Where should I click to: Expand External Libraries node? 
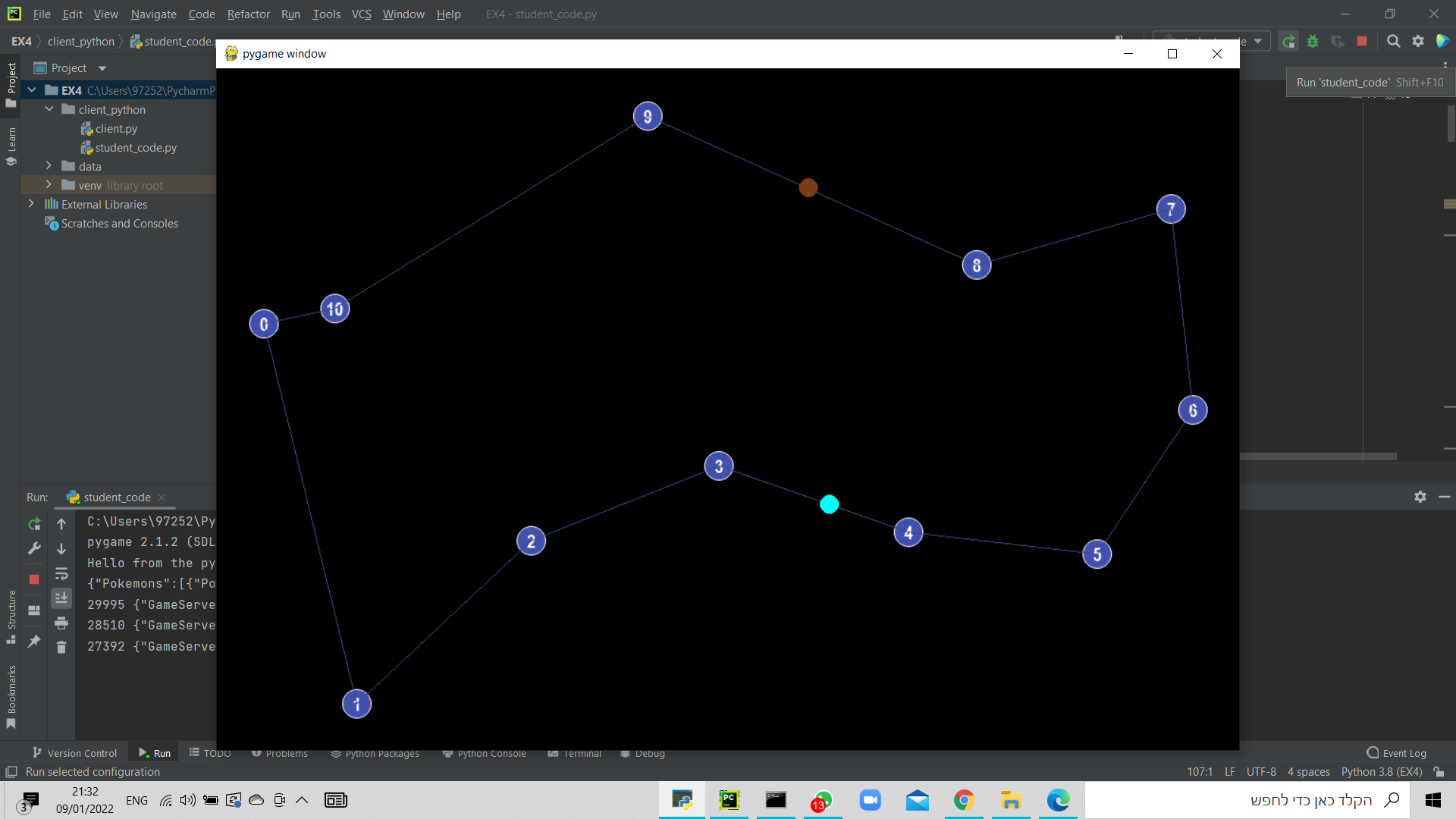[32, 204]
